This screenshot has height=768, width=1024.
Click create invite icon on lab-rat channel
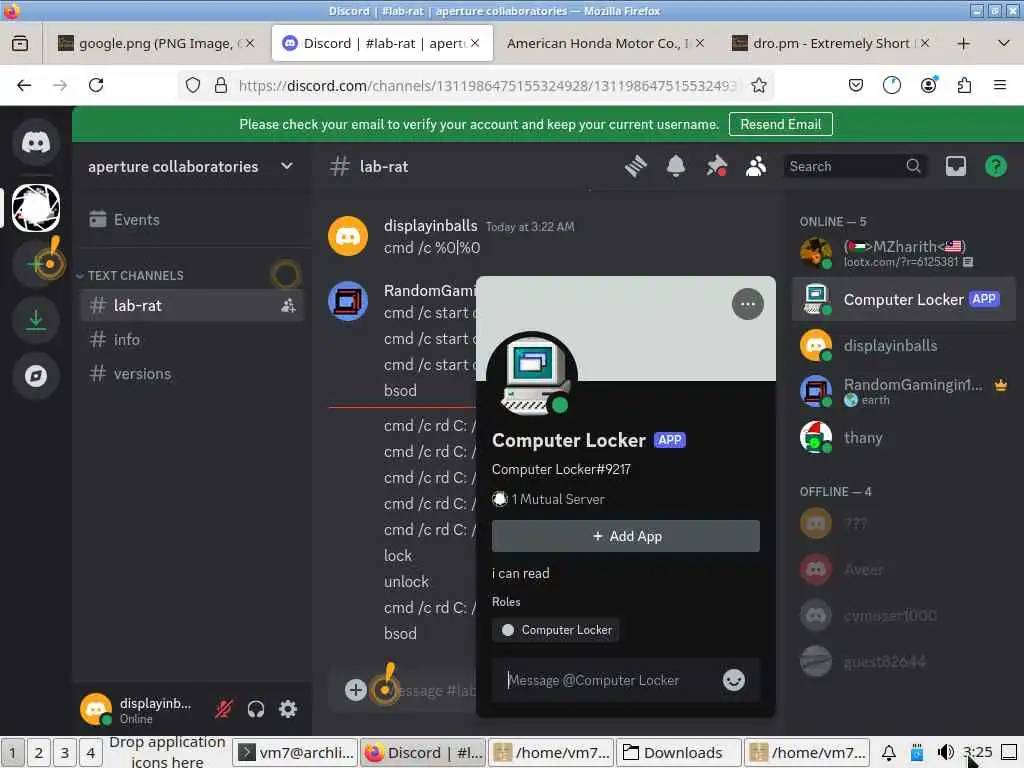[288, 305]
